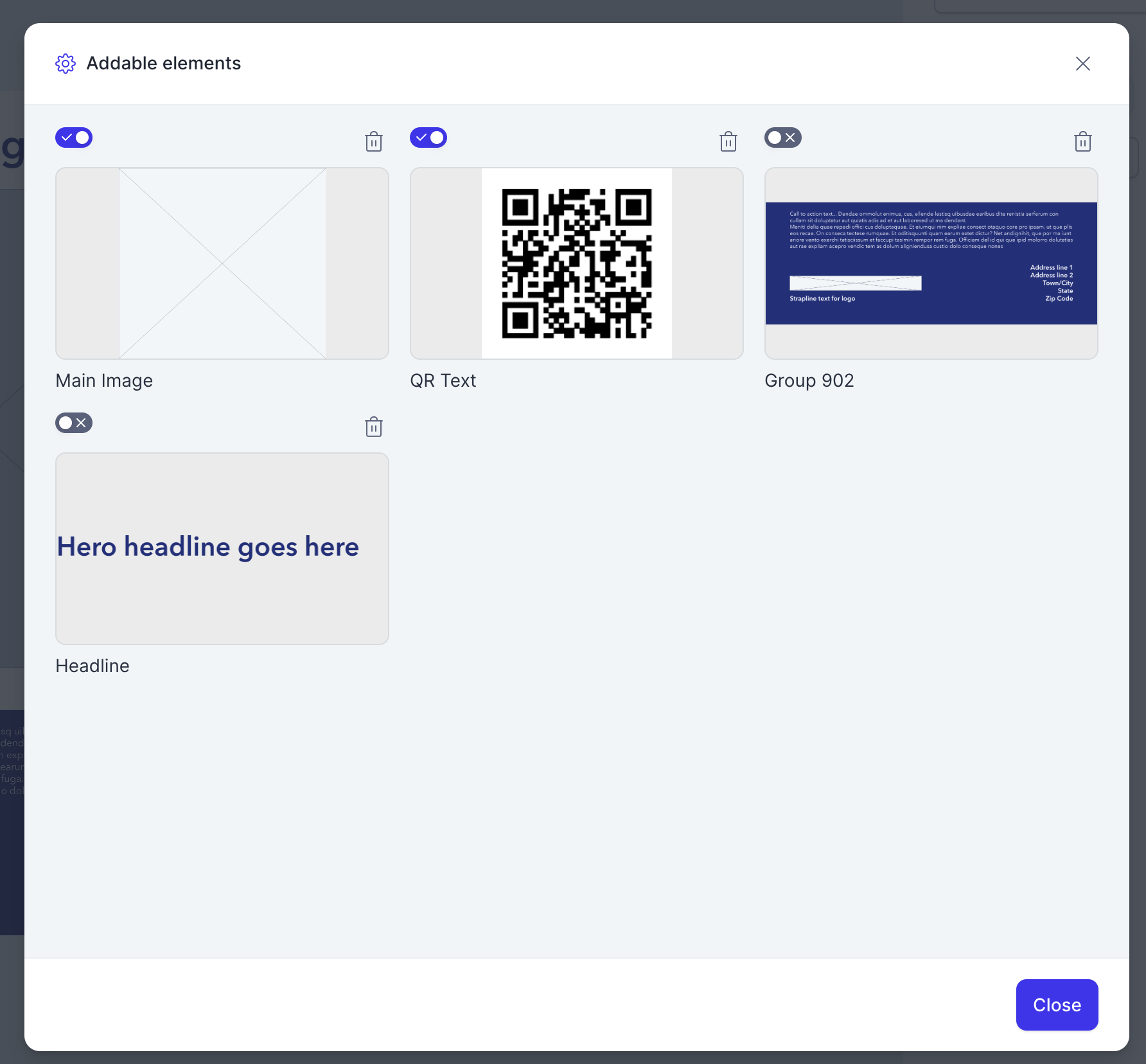Delete the Main Image element via trash icon
The image size is (1146, 1064).
(x=374, y=141)
